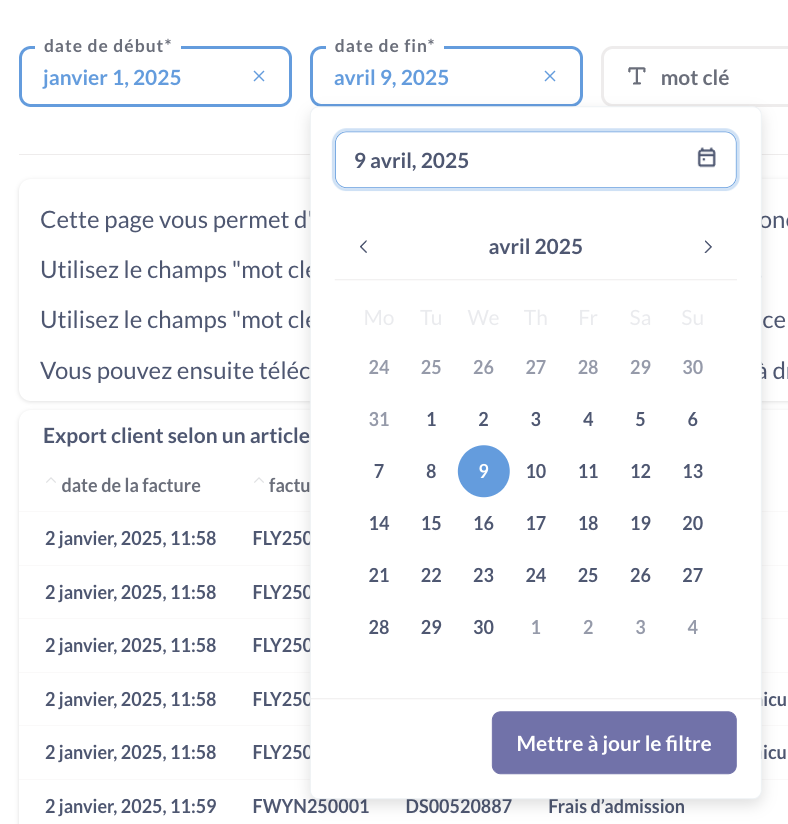This screenshot has width=788, height=824.
Task: Select April 15 in the calendar
Action: coord(431,523)
